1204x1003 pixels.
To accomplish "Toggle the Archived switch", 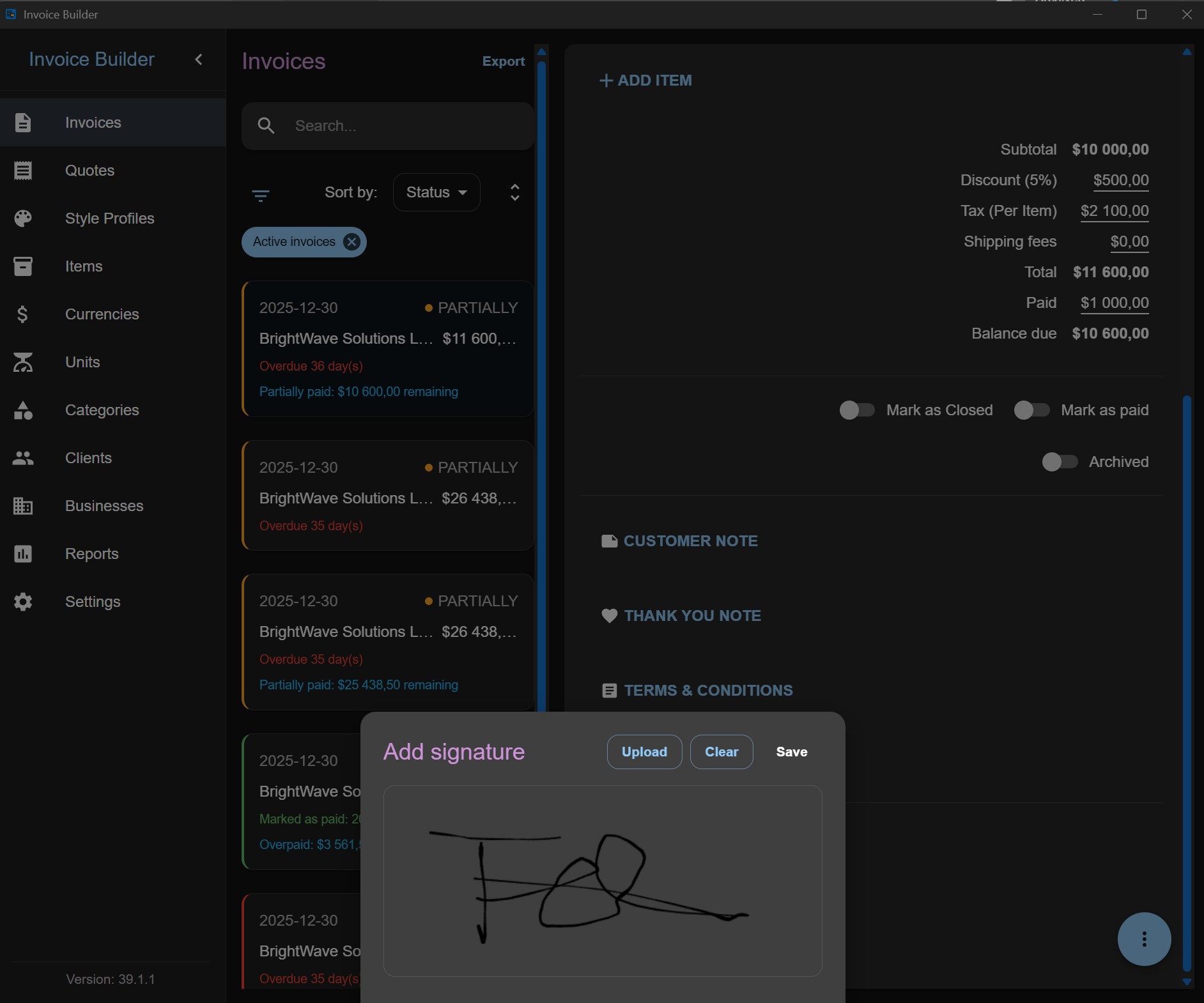I will pos(1060,462).
